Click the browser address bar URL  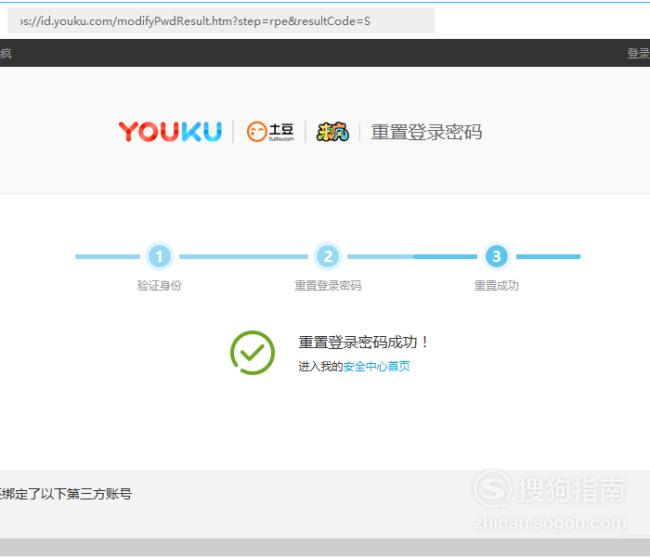coord(221,20)
